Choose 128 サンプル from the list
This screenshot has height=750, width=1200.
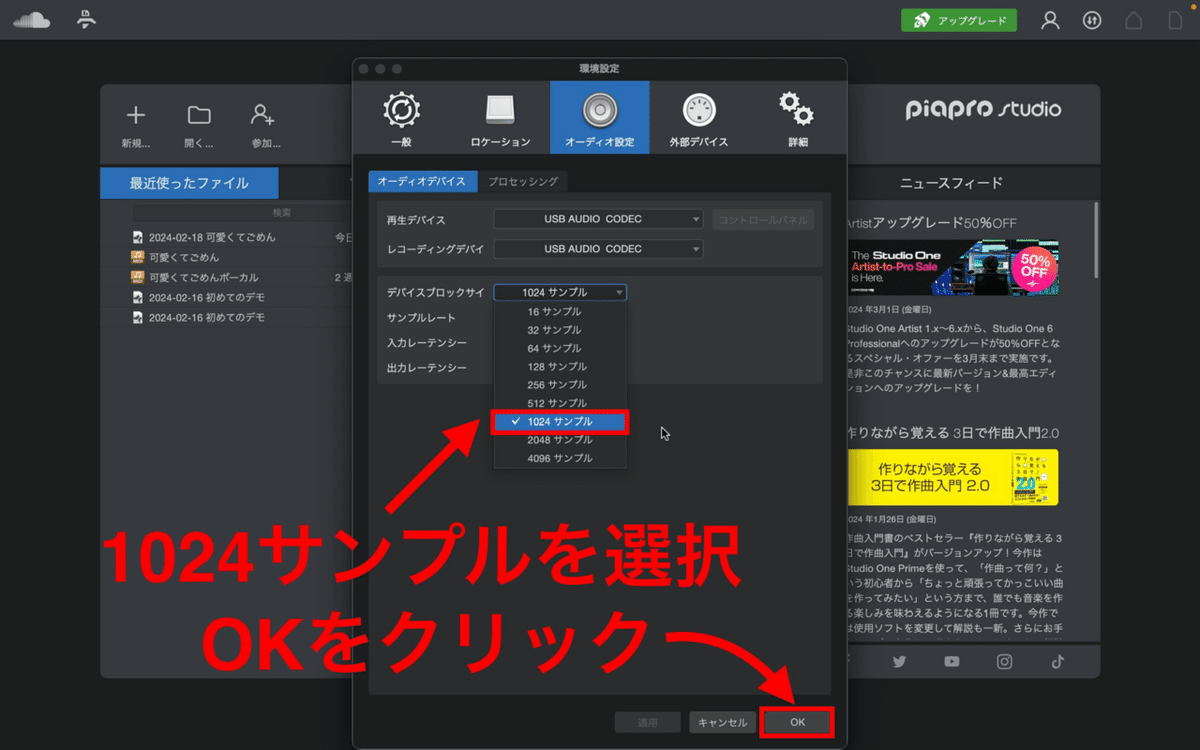click(560, 366)
